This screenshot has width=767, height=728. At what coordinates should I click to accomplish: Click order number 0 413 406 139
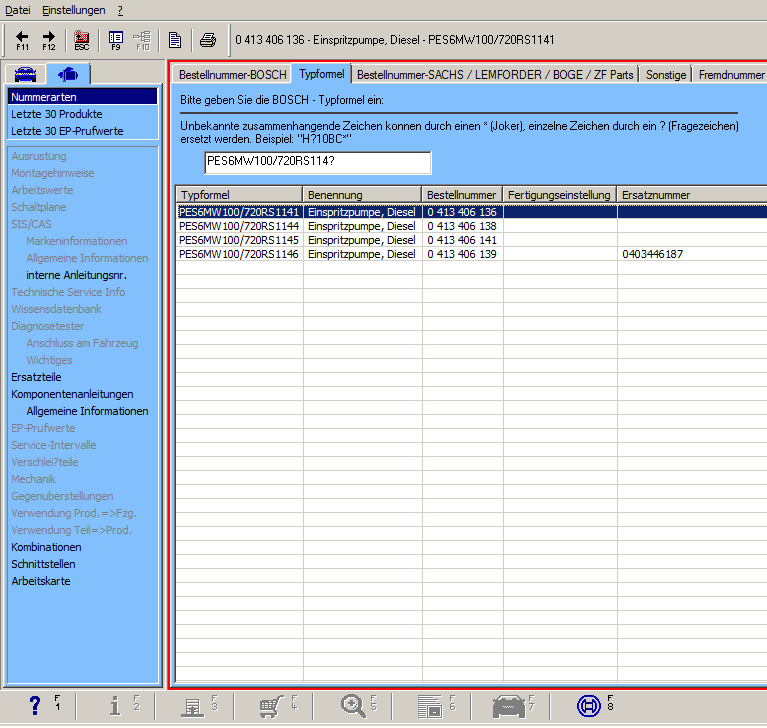[462, 254]
